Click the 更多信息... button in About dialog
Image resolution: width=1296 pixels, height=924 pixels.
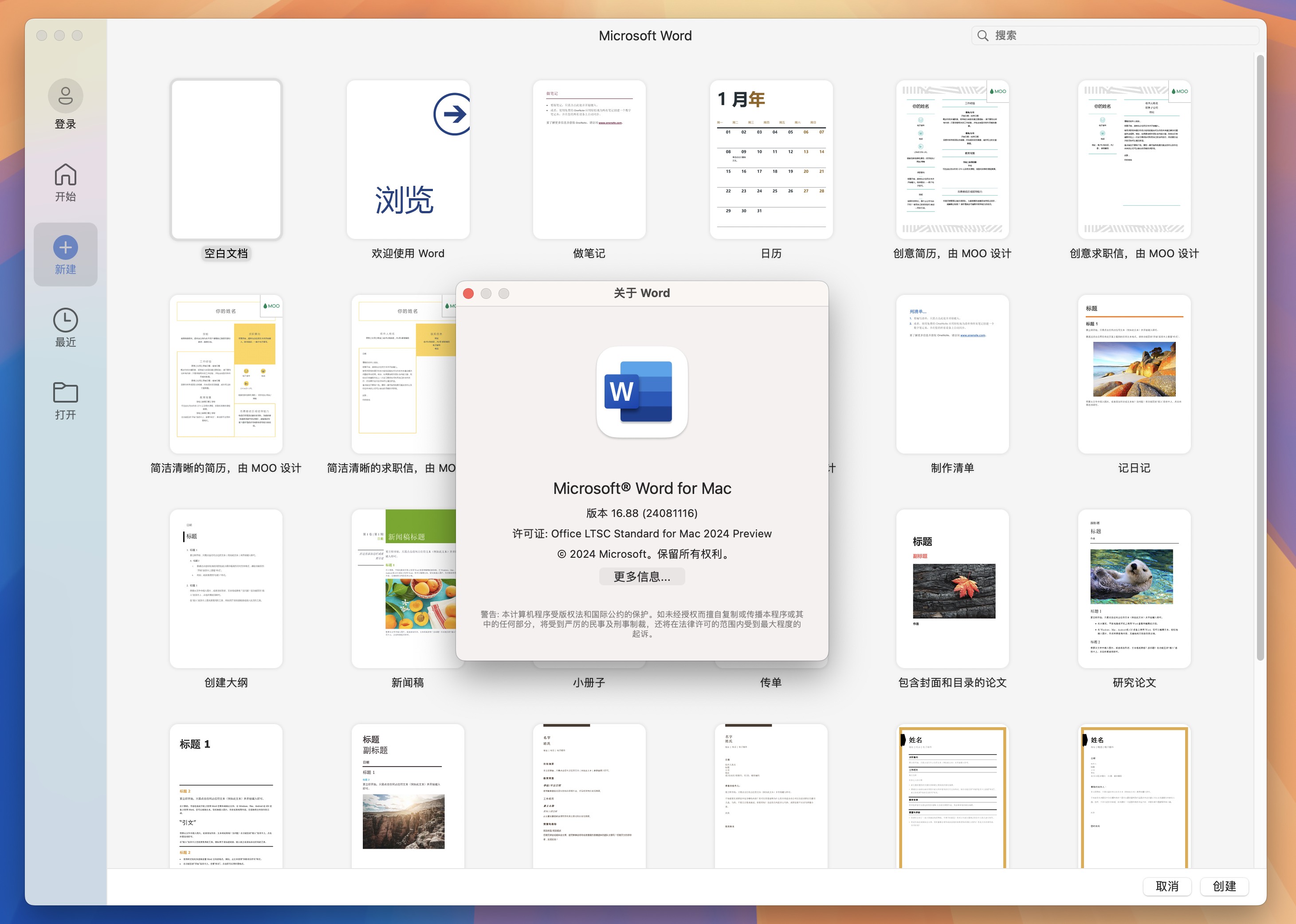click(642, 576)
